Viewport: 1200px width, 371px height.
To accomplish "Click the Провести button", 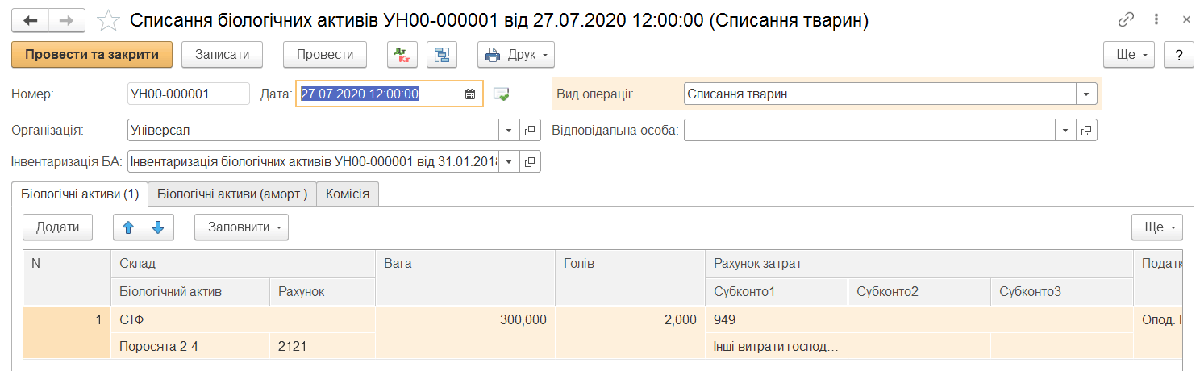I will click(325, 54).
